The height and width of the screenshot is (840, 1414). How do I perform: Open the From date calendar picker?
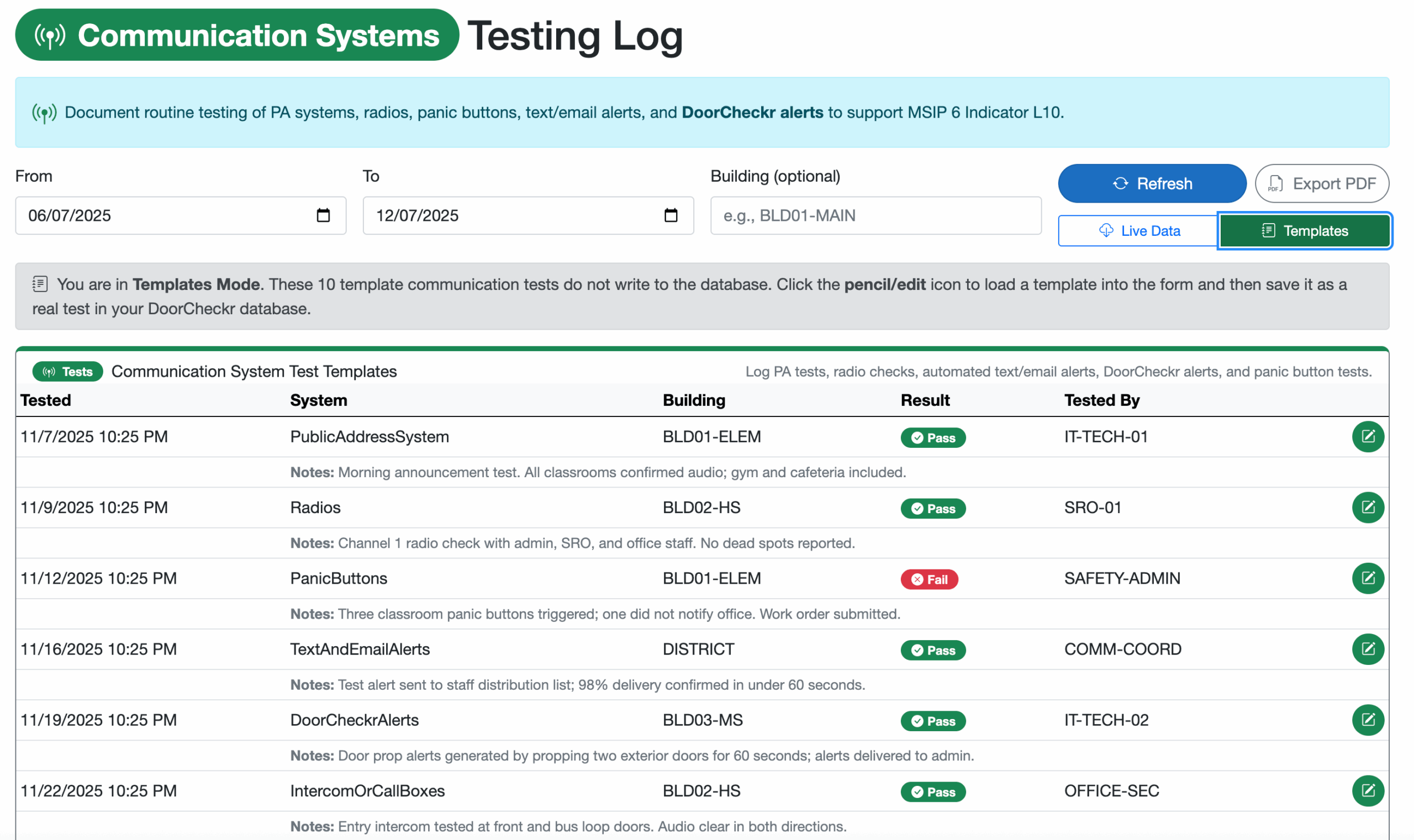coord(323,215)
